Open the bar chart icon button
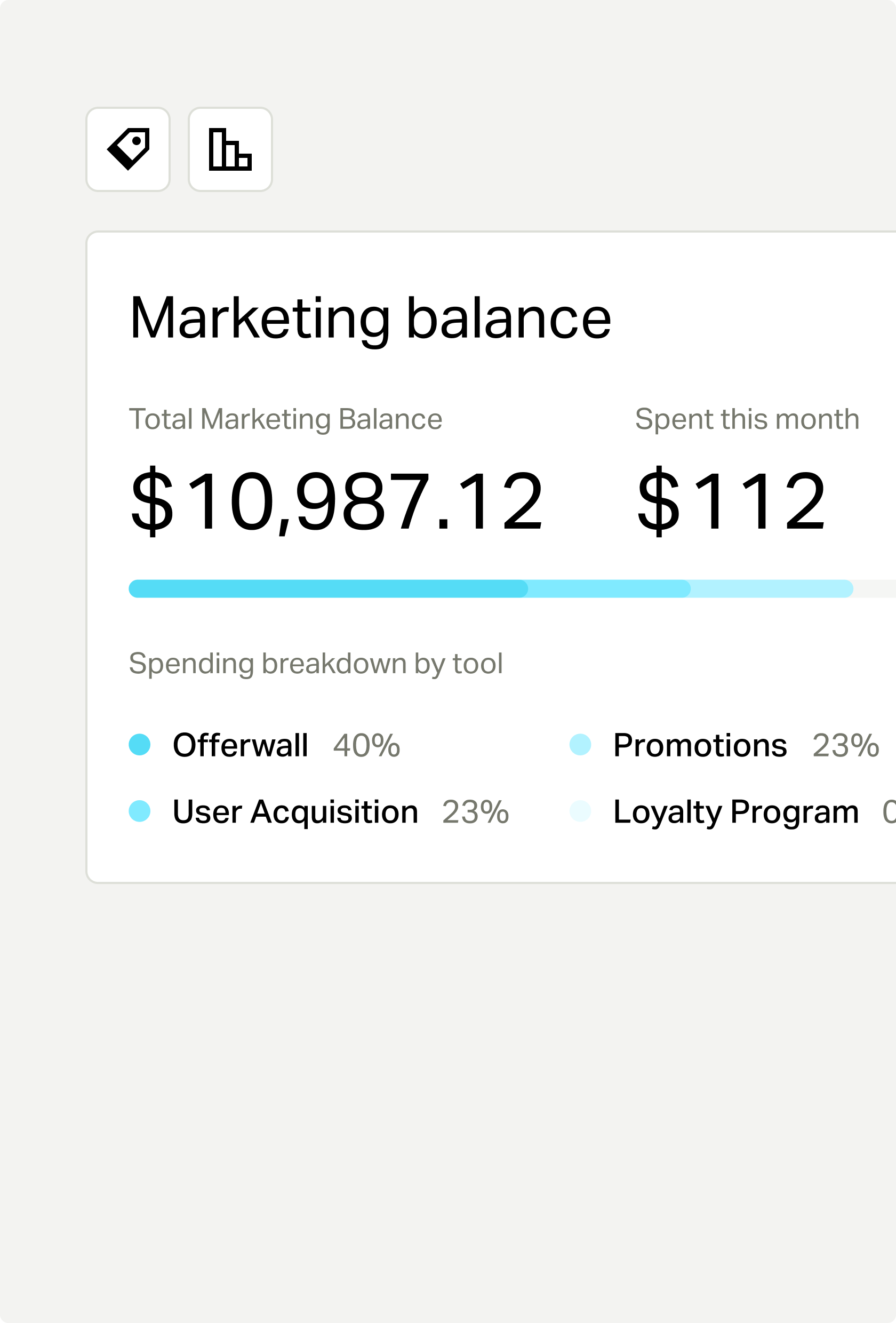This screenshot has height=1323, width=896. click(230, 149)
